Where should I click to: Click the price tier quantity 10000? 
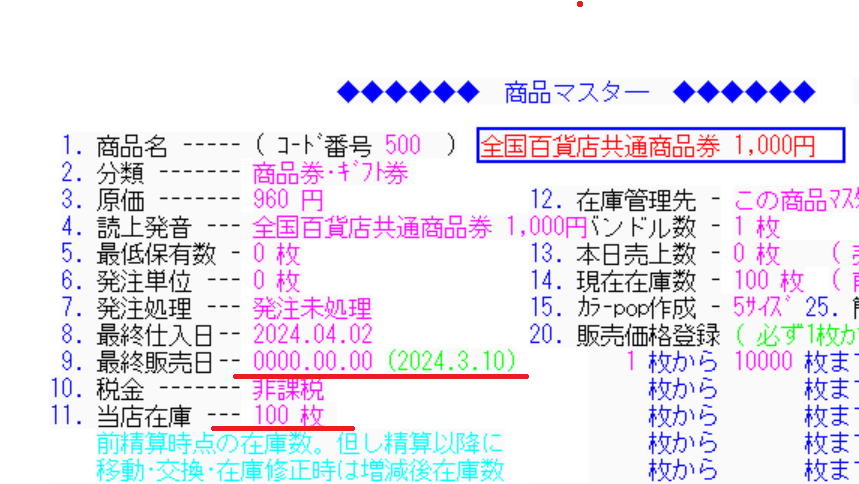point(763,361)
